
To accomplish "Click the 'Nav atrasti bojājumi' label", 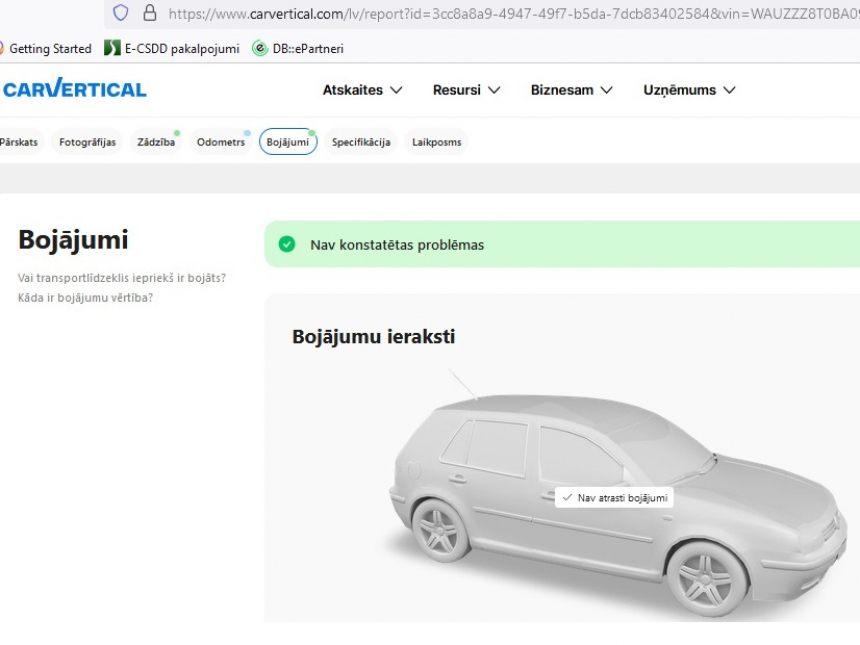I will 614,497.
